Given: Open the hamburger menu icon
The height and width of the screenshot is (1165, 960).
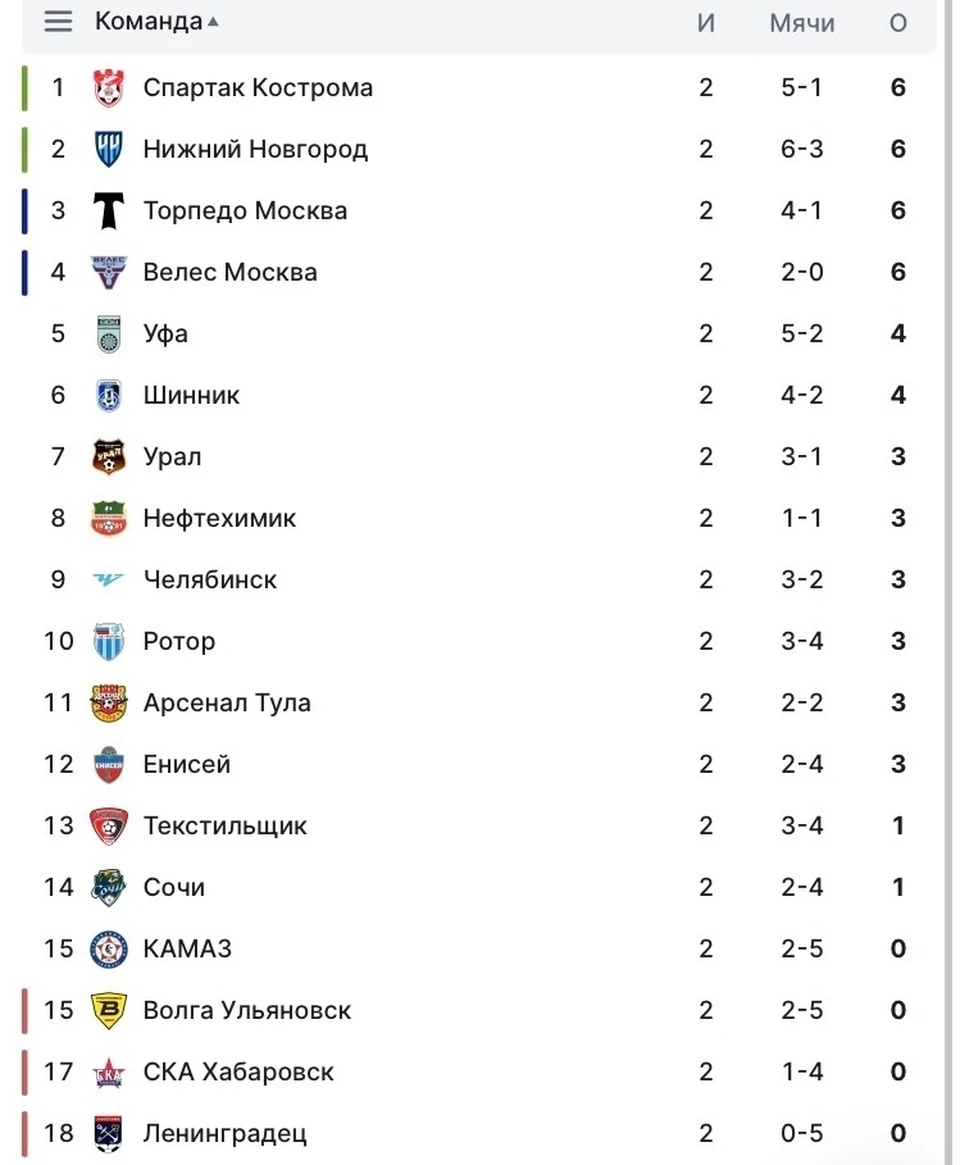Looking at the screenshot, I should [x=58, y=21].
